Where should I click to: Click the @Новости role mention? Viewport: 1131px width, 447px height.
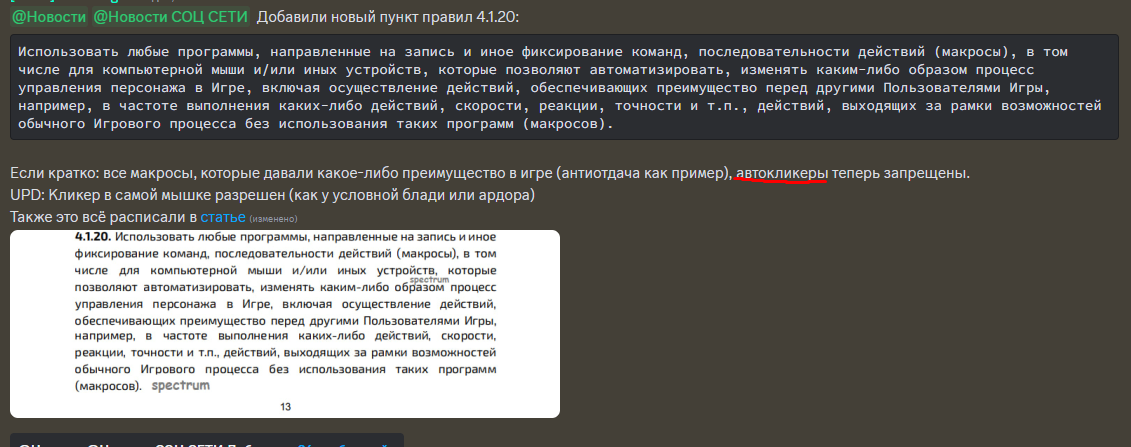[x=49, y=17]
